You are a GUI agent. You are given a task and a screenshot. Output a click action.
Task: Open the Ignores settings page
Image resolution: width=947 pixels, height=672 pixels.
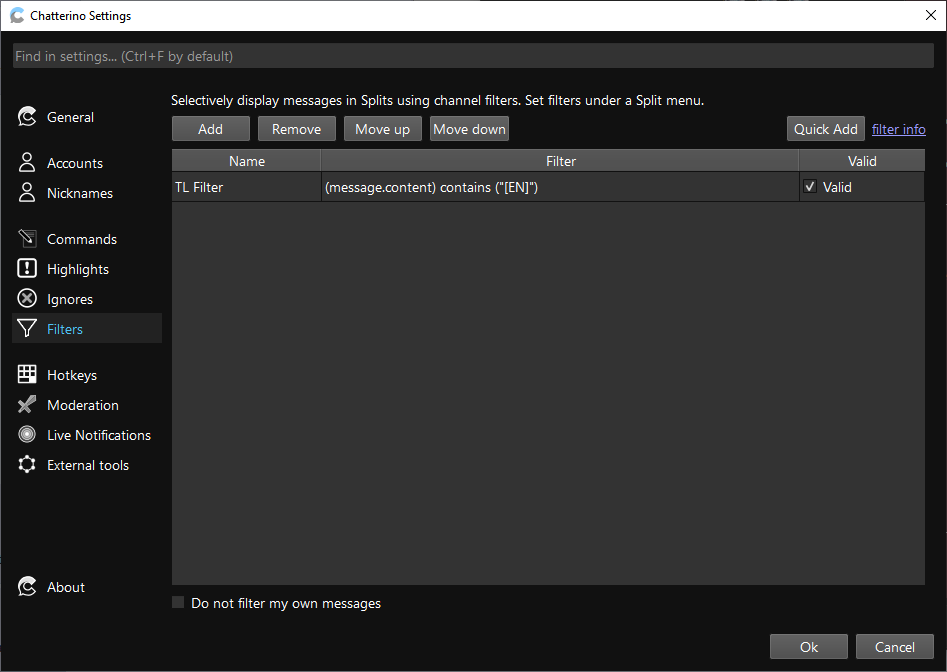pos(70,299)
